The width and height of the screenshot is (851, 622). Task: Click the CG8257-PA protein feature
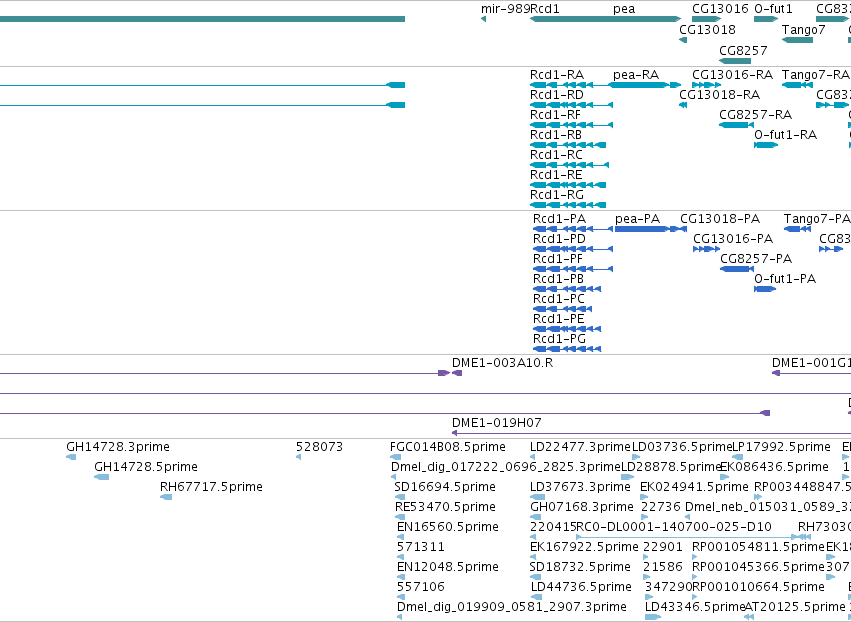pos(736,269)
